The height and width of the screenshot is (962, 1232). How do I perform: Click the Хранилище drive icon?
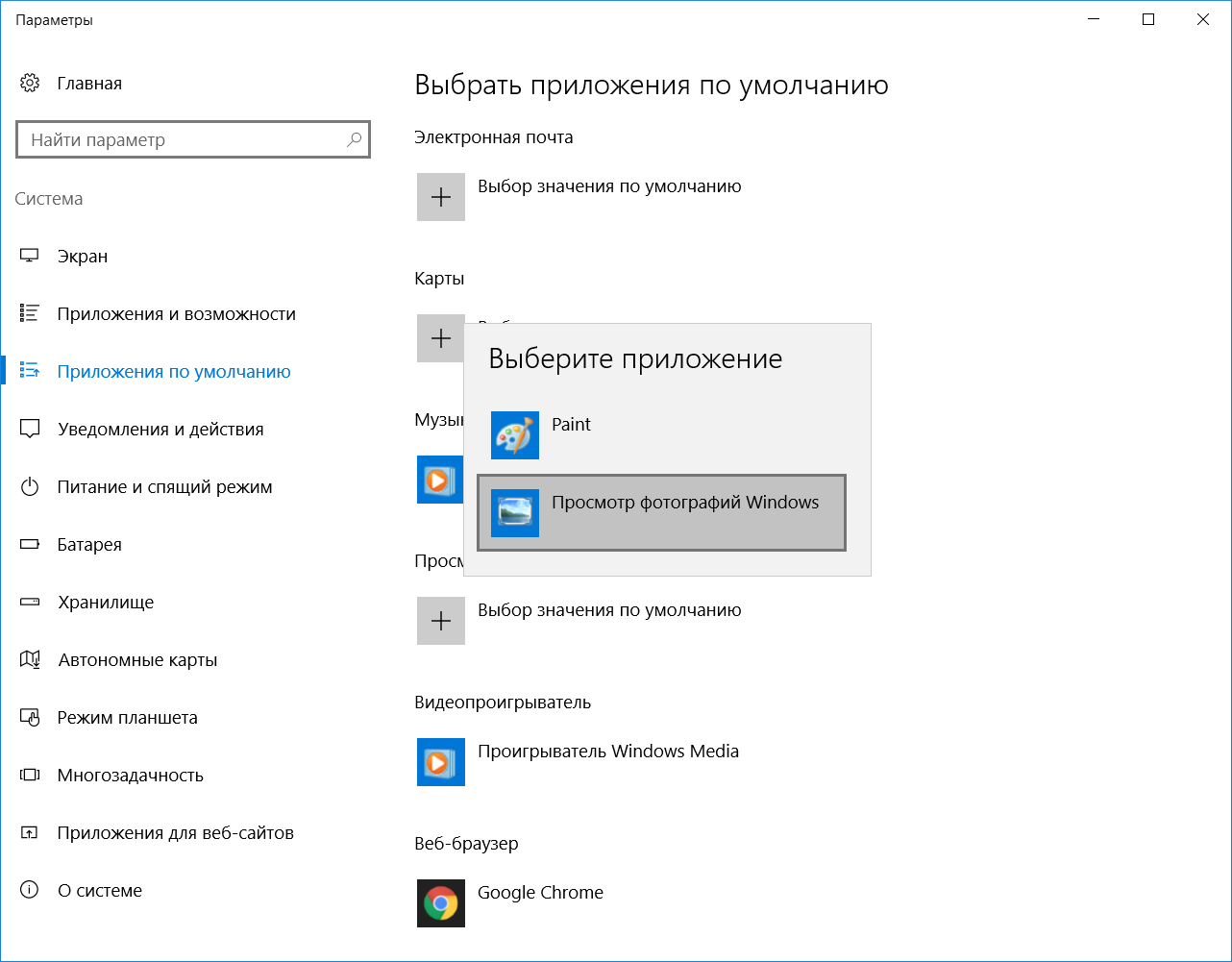[30, 603]
